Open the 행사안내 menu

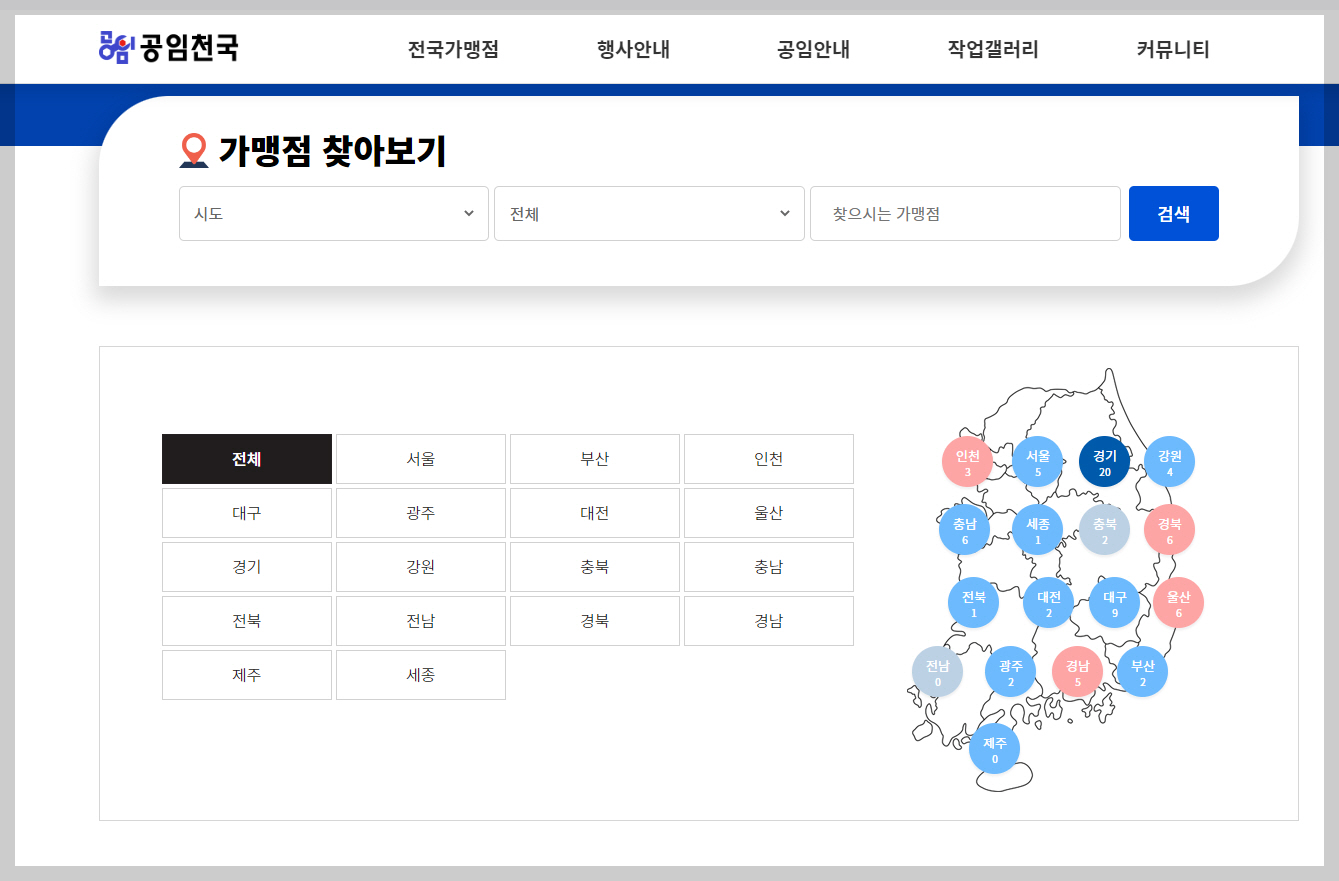click(633, 50)
